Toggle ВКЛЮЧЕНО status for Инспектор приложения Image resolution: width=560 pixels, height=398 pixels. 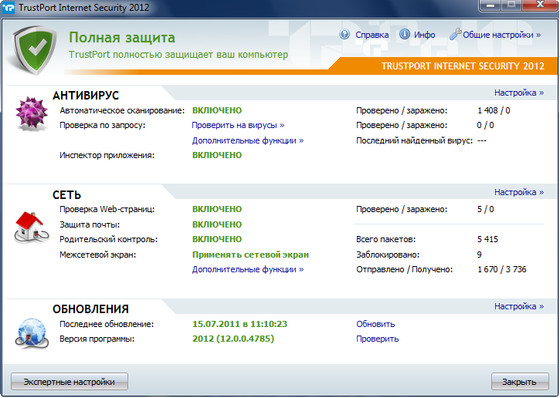[217, 155]
